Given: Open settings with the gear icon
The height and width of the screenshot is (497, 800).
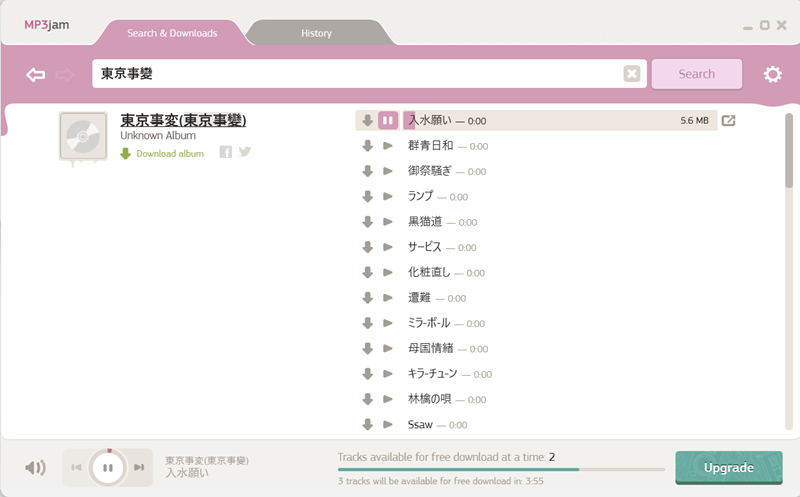Looking at the screenshot, I should click(772, 74).
